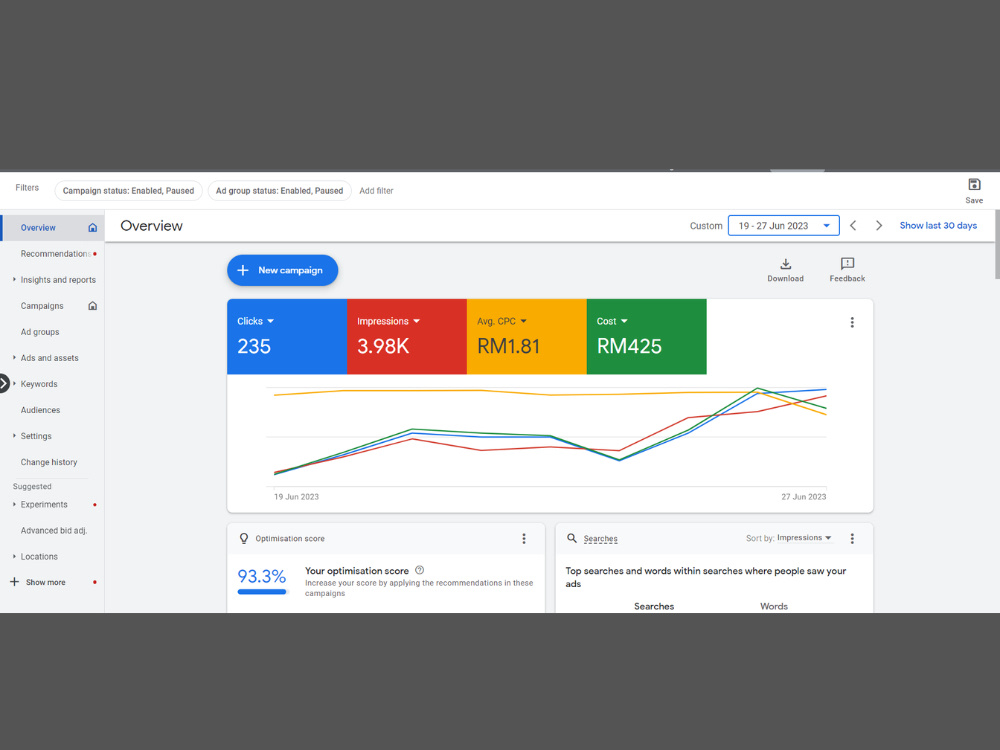Image resolution: width=1000 pixels, height=750 pixels.
Task: Click the Download icon
Action: (x=786, y=264)
